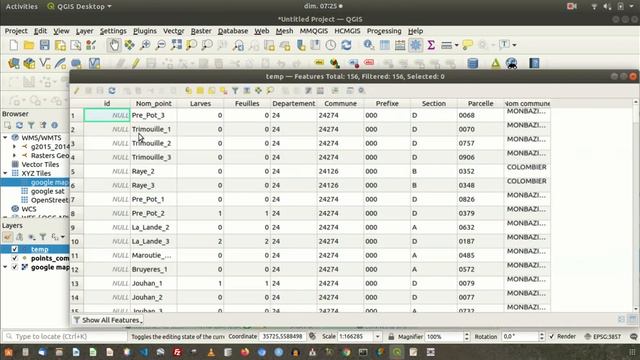Toggle visibility of the points_com layer
The image size is (640, 360).
coord(15,258)
